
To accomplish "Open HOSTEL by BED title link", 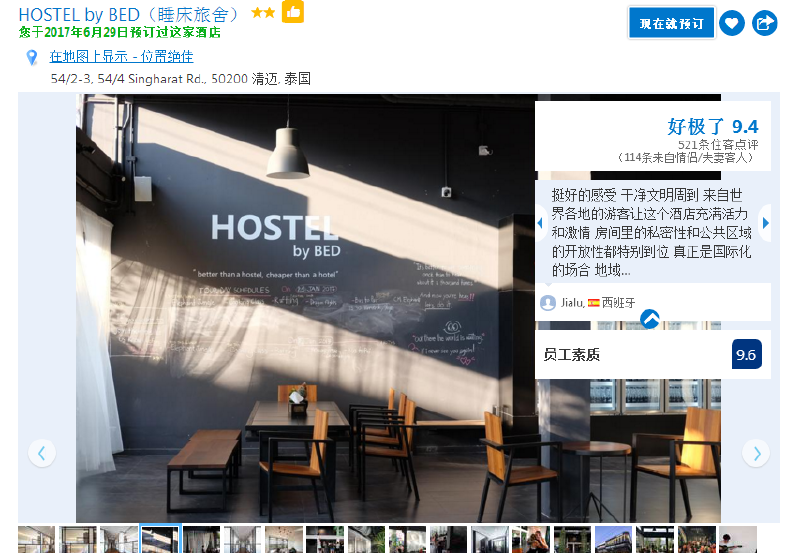I will click(129, 15).
